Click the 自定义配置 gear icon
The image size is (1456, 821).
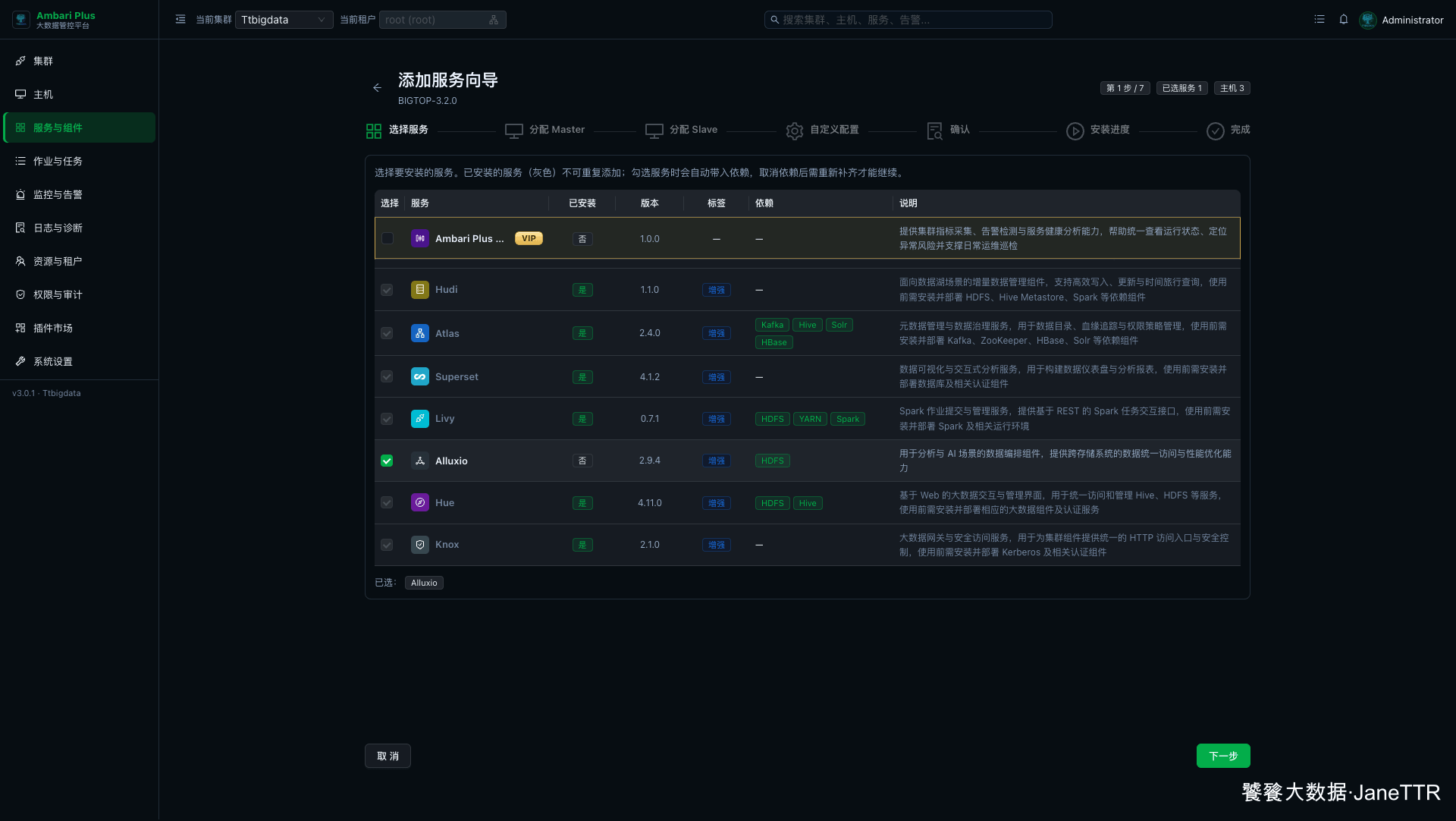[x=795, y=131]
